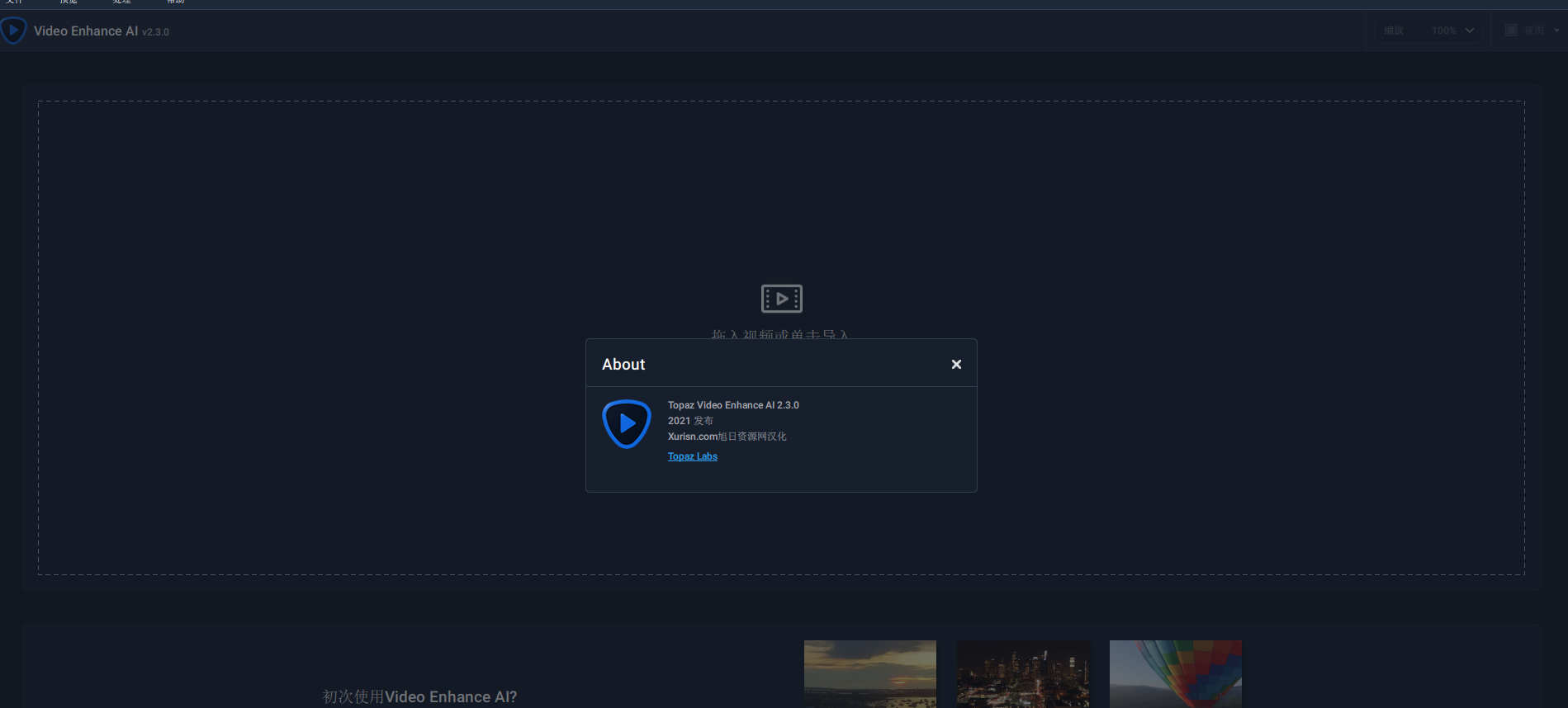Click the '2021 发布' release text
Image resolution: width=1568 pixels, height=708 pixels.
coord(690,421)
